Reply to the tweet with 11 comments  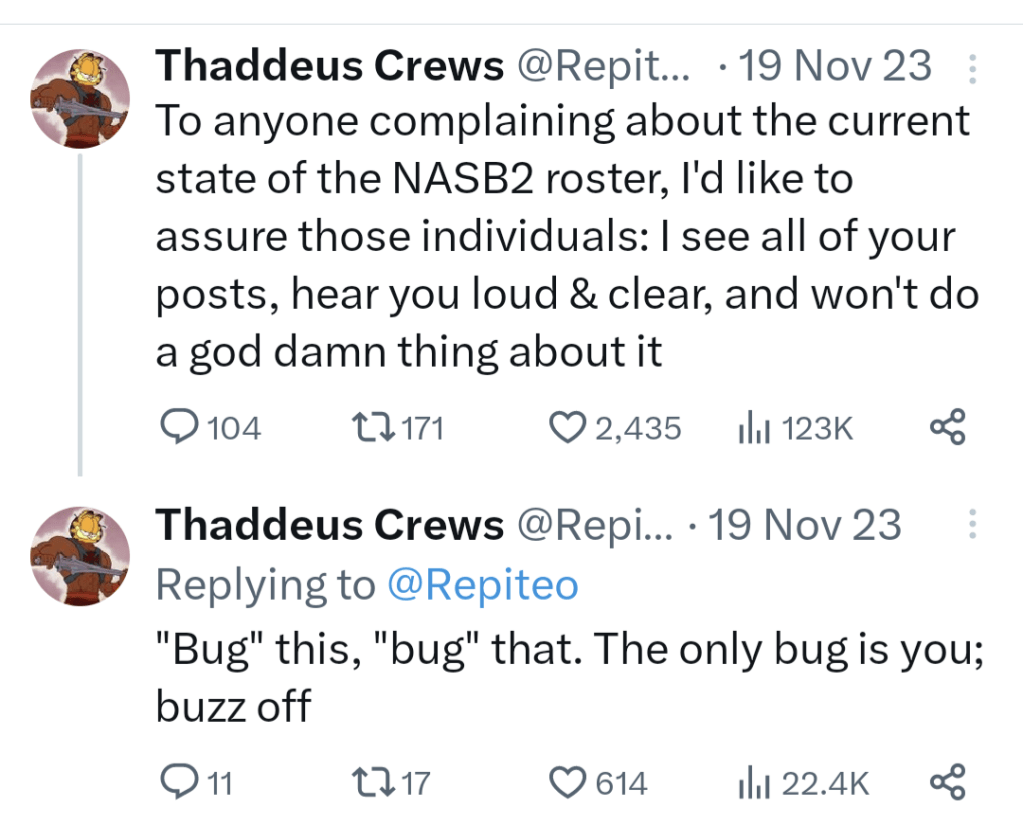point(180,783)
